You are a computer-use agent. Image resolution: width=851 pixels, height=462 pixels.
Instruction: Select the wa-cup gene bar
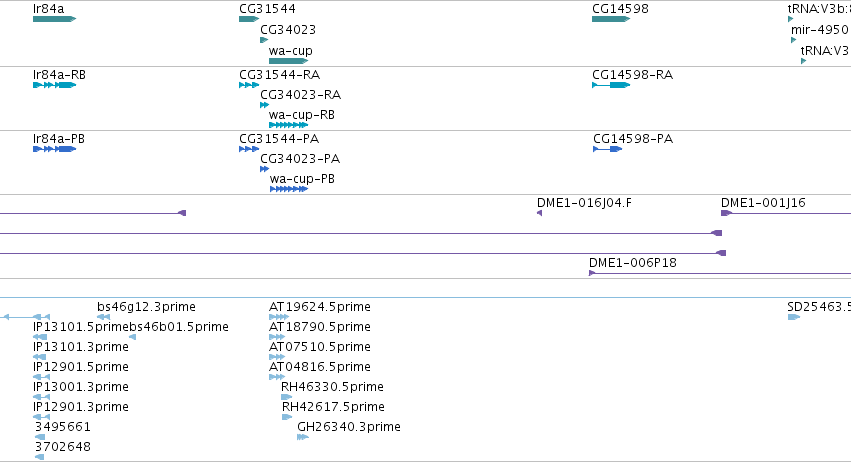[288, 61]
